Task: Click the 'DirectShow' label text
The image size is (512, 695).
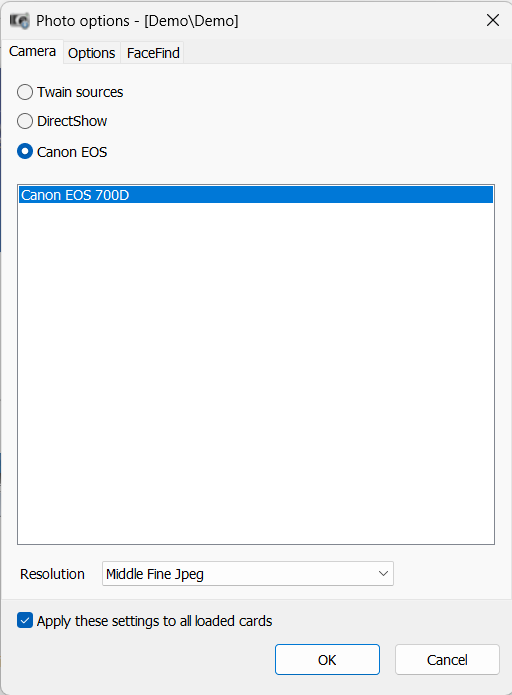Action: point(72,121)
